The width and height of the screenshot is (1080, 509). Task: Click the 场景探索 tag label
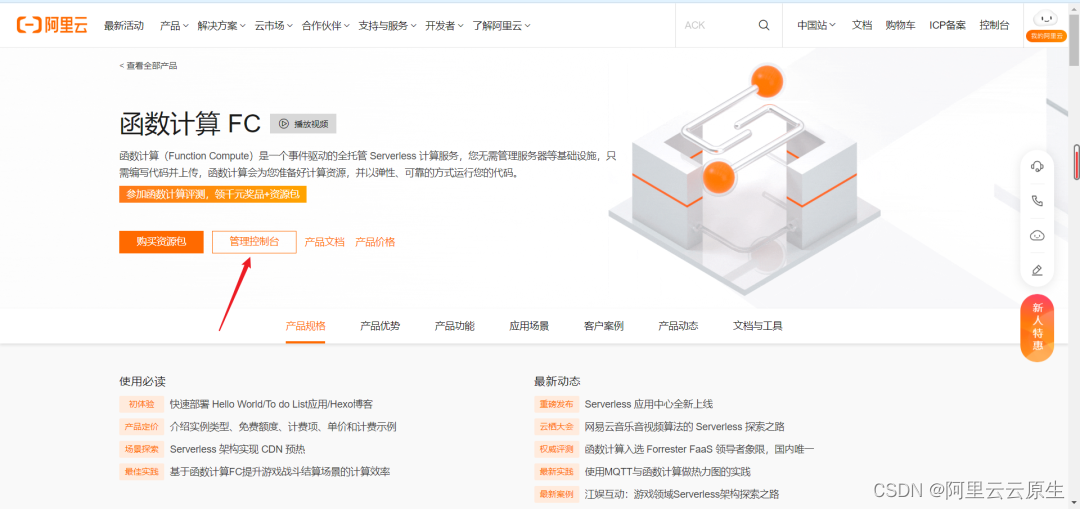point(141,449)
